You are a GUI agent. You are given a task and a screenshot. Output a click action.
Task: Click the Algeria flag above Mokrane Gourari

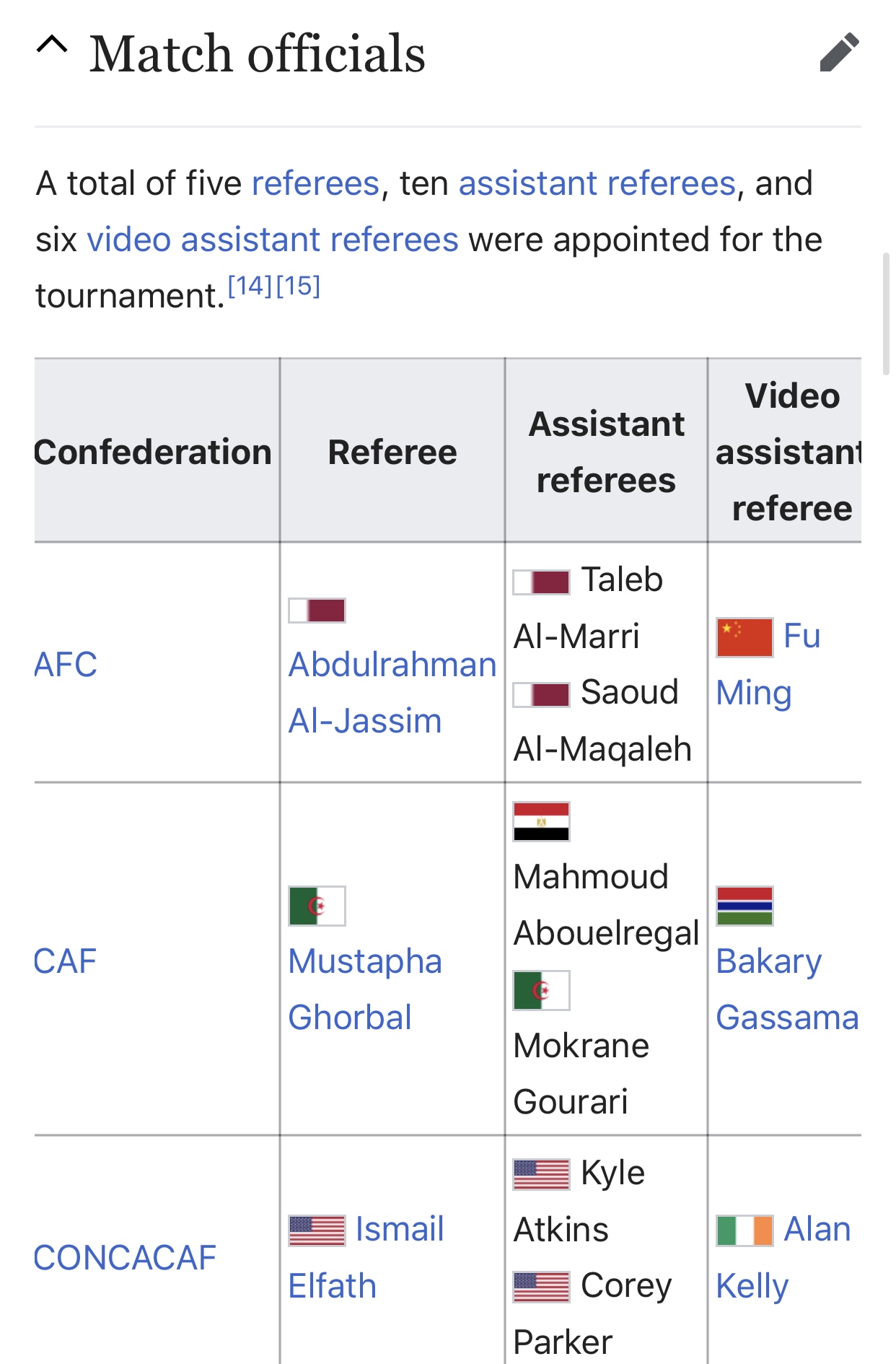coord(541,990)
